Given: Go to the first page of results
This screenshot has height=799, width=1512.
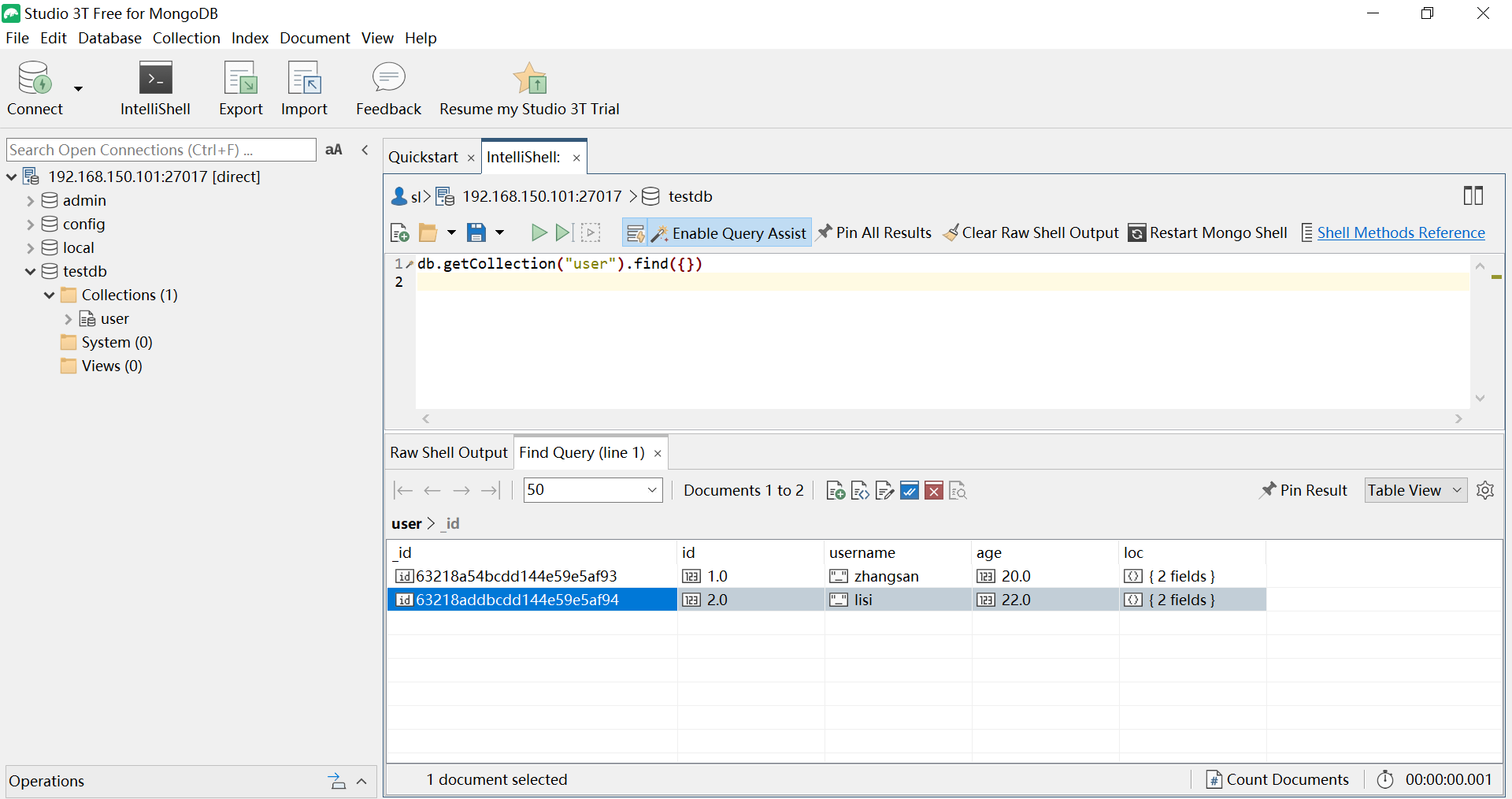Looking at the screenshot, I should [x=403, y=490].
